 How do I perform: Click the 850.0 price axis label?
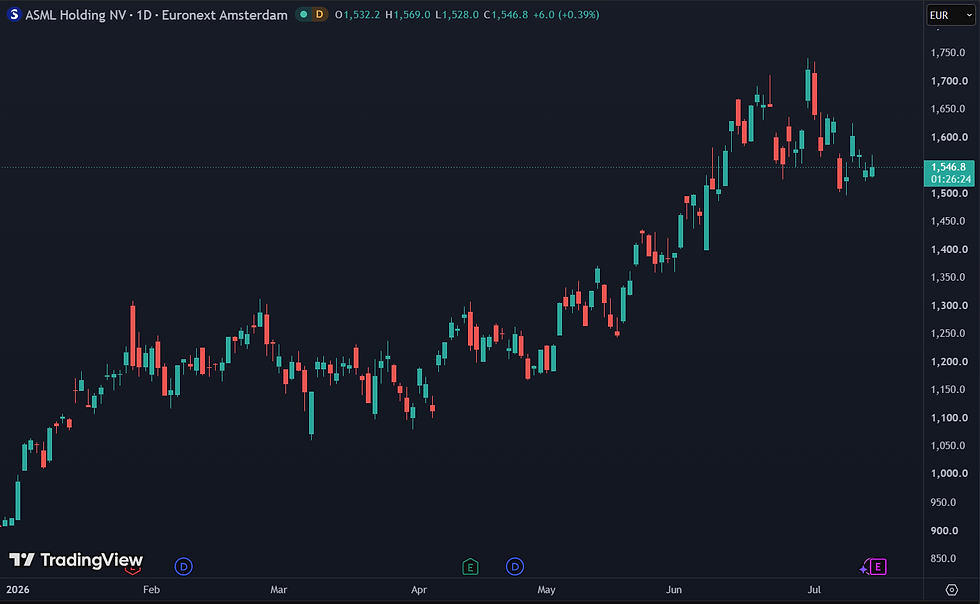943,558
